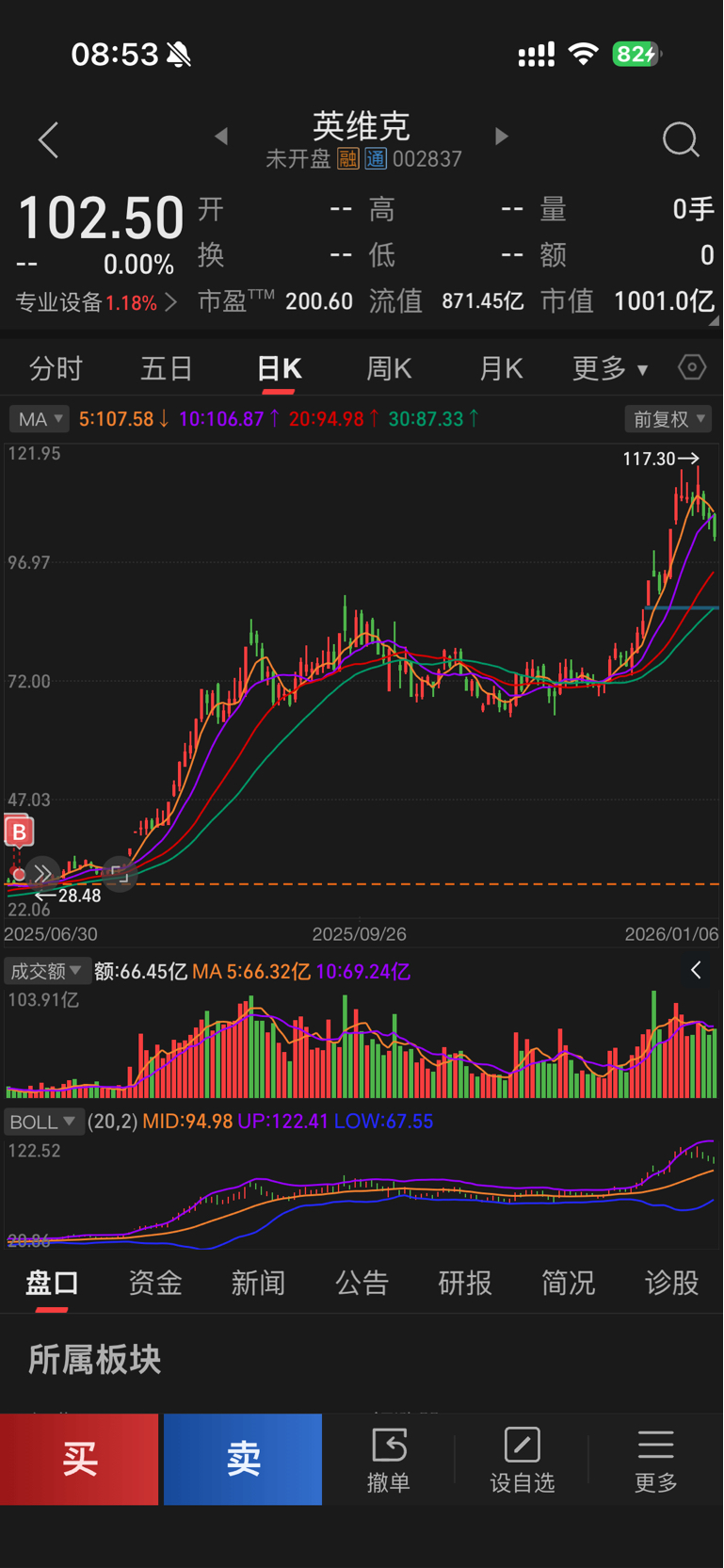Open the 盘口 tab
The width and height of the screenshot is (724, 1568).
click(x=52, y=1283)
